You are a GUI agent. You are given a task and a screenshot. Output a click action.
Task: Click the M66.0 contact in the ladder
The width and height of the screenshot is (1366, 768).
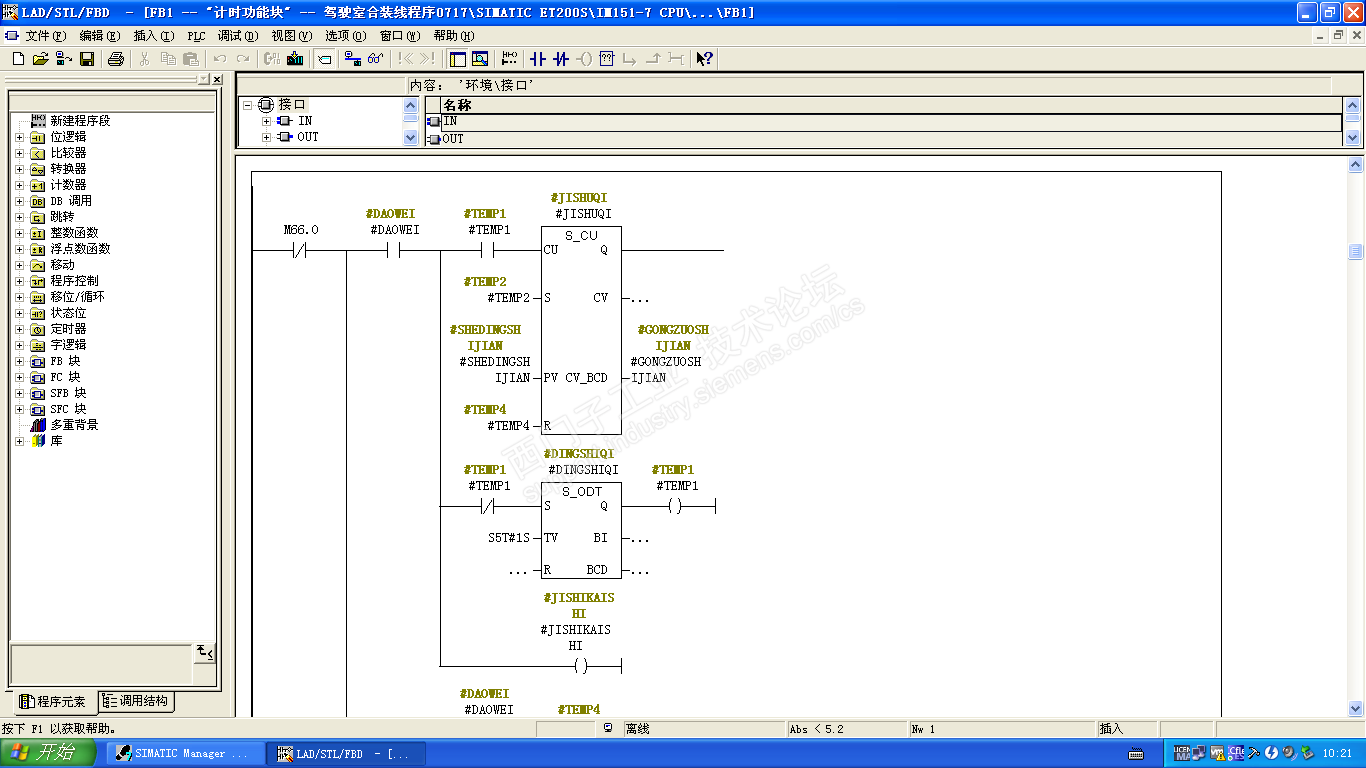299,251
